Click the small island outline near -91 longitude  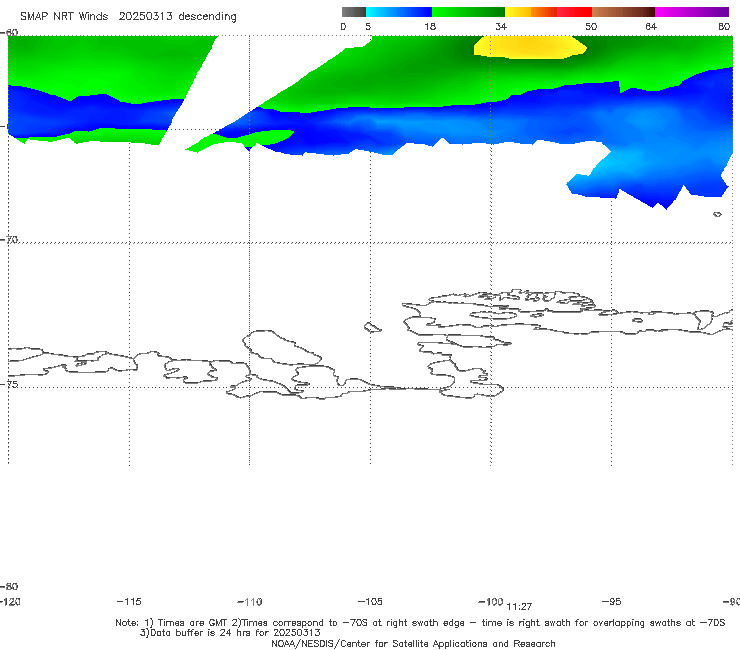pyautogui.click(x=717, y=214)
